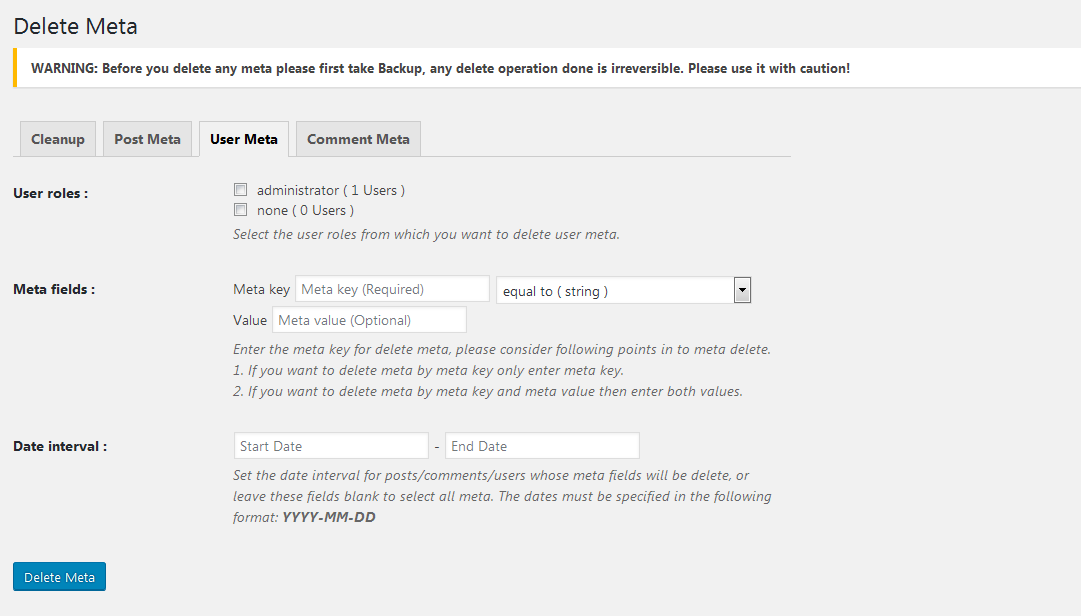Focus the Start Date input
The image size is (1081, 616).
331,446
